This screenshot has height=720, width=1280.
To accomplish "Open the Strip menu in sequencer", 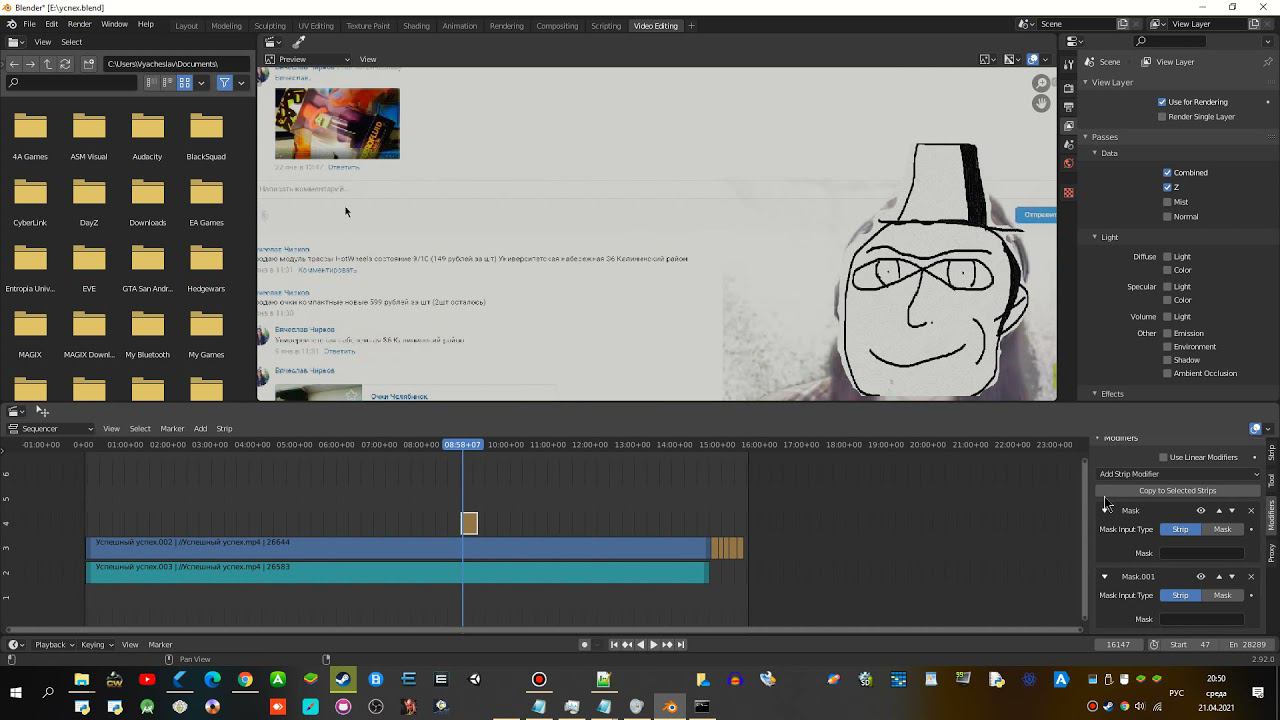I will tap(224, 429).
